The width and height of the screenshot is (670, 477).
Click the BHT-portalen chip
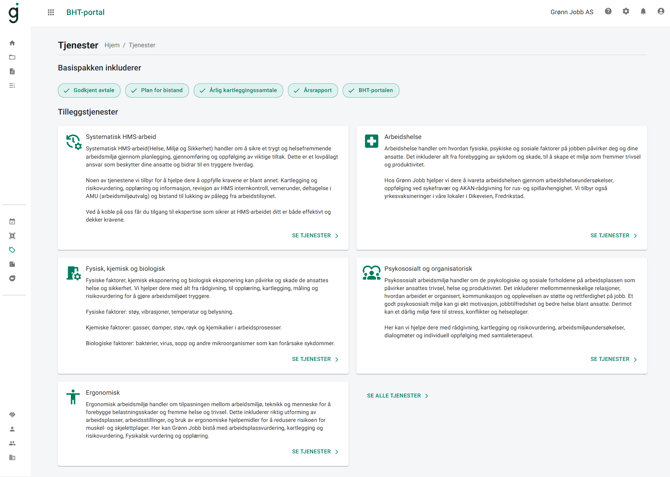point(371,91)
